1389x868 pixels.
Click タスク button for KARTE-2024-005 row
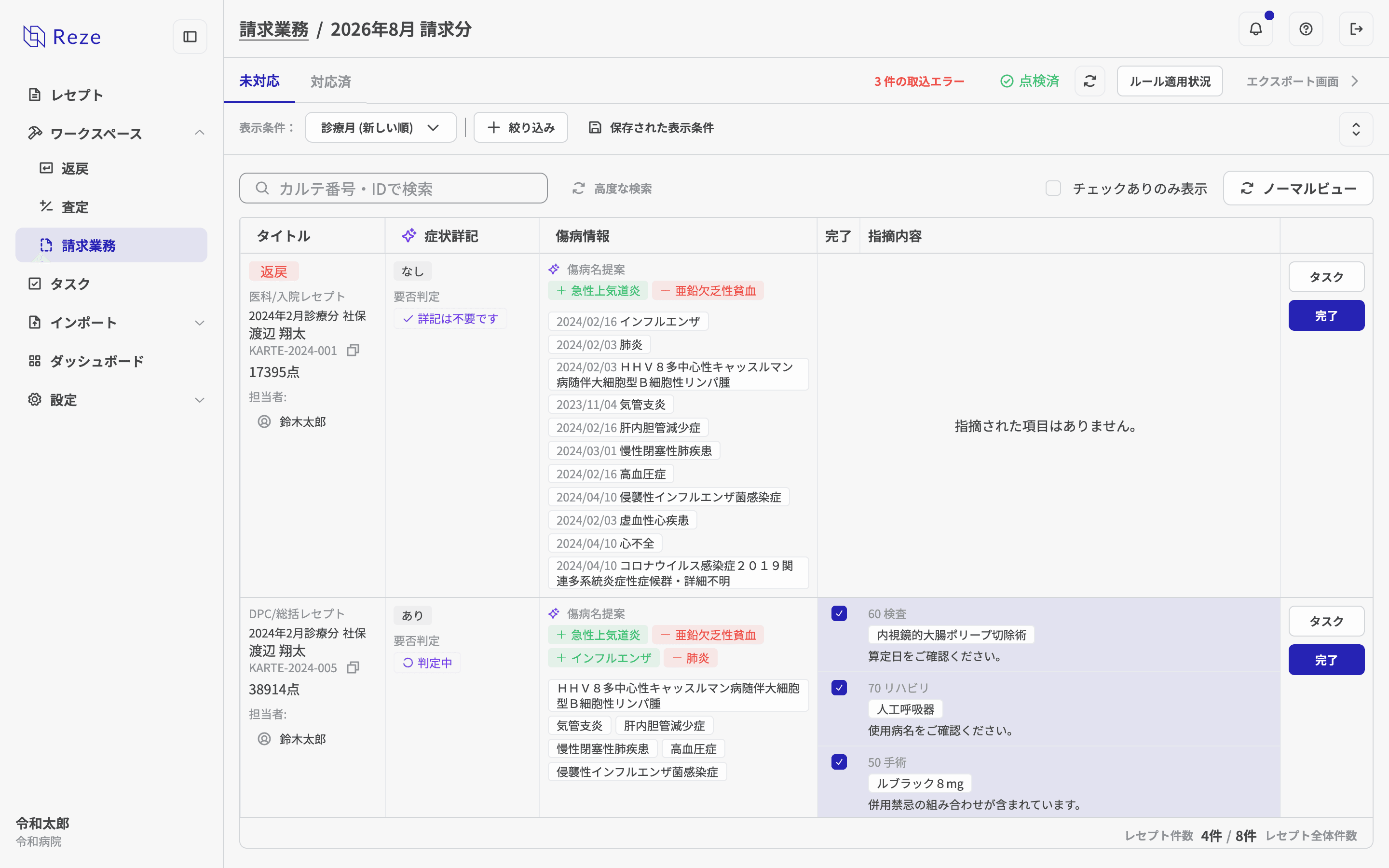tap(1326, 621)
